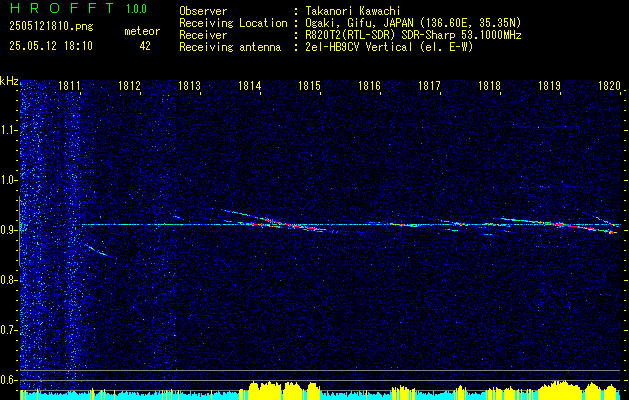Viewport: 629px width, 400px height.
Task: Click the 2el-HB9CV Vertical antenna text
Action: pyautogui.click(x=390, y=47)
